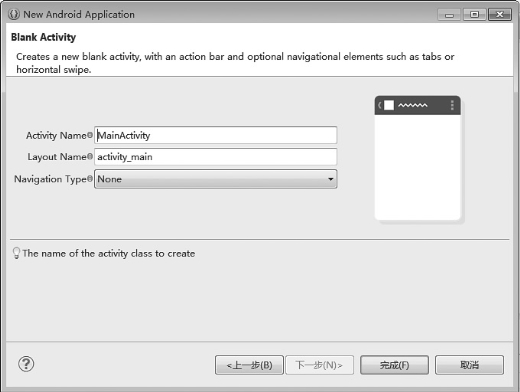Click the phone layout preview thumbnail
The width and height of the screenshot is (520, 392).
pos(418,158)
